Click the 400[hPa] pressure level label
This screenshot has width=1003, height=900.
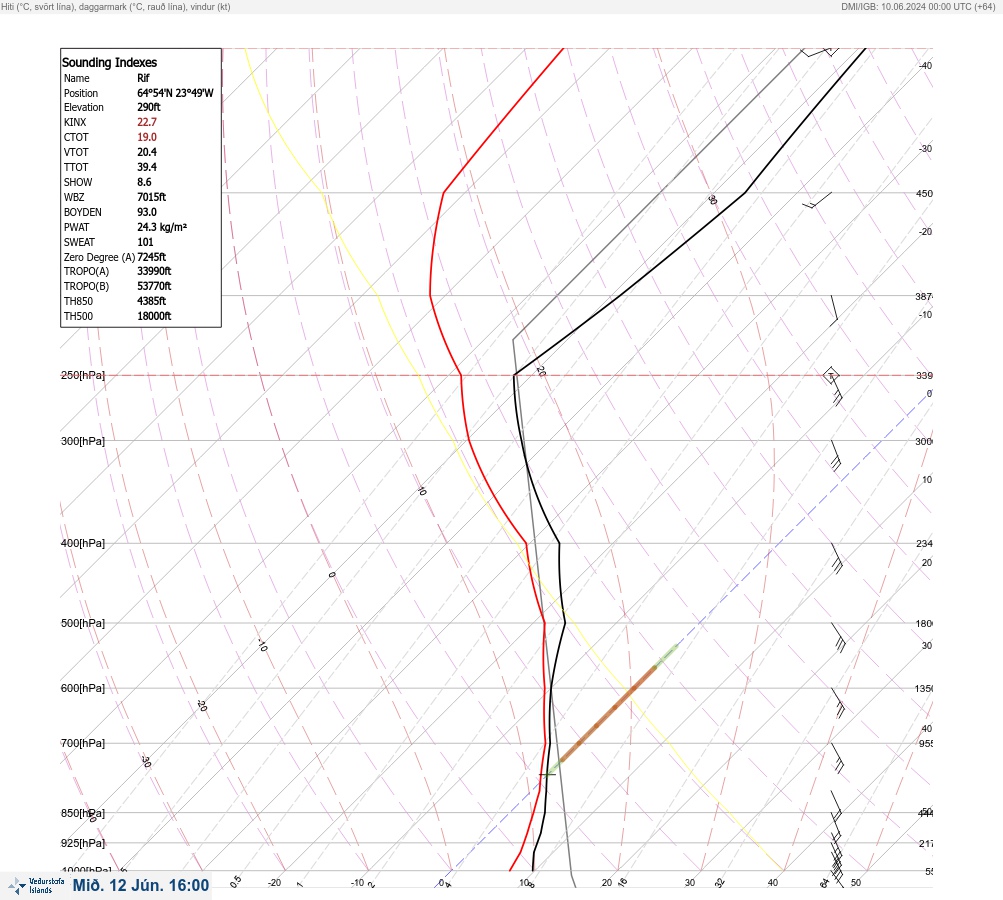coord(83,543)
